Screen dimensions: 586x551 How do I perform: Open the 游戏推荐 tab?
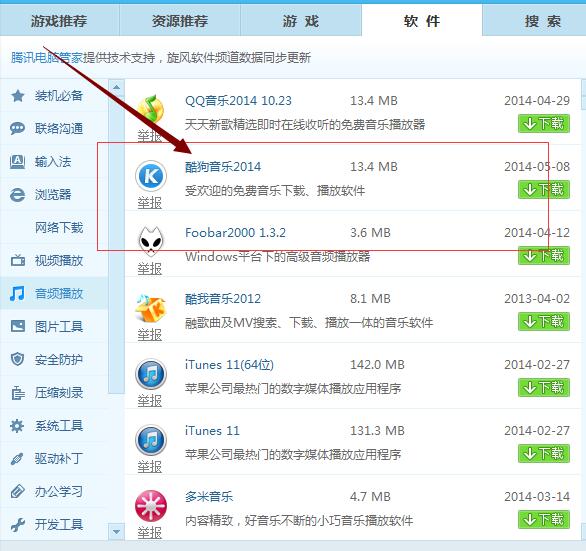(59, 21)
